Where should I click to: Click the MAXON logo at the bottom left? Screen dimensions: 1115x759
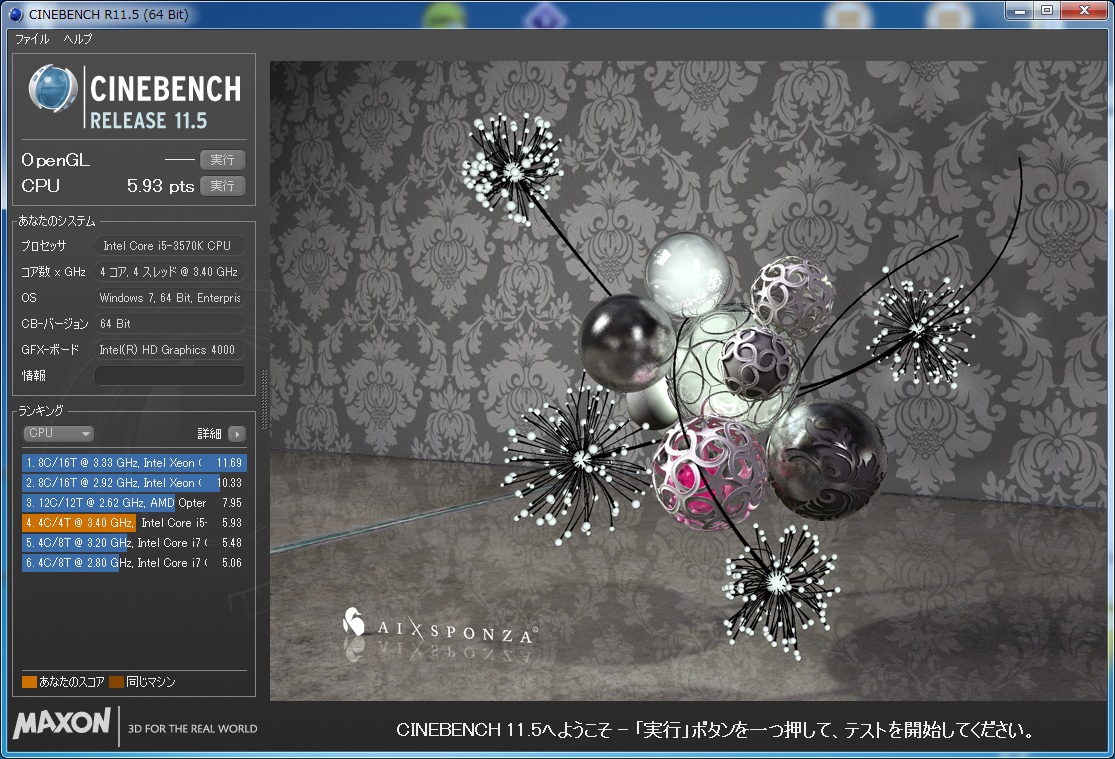(63, 723)
